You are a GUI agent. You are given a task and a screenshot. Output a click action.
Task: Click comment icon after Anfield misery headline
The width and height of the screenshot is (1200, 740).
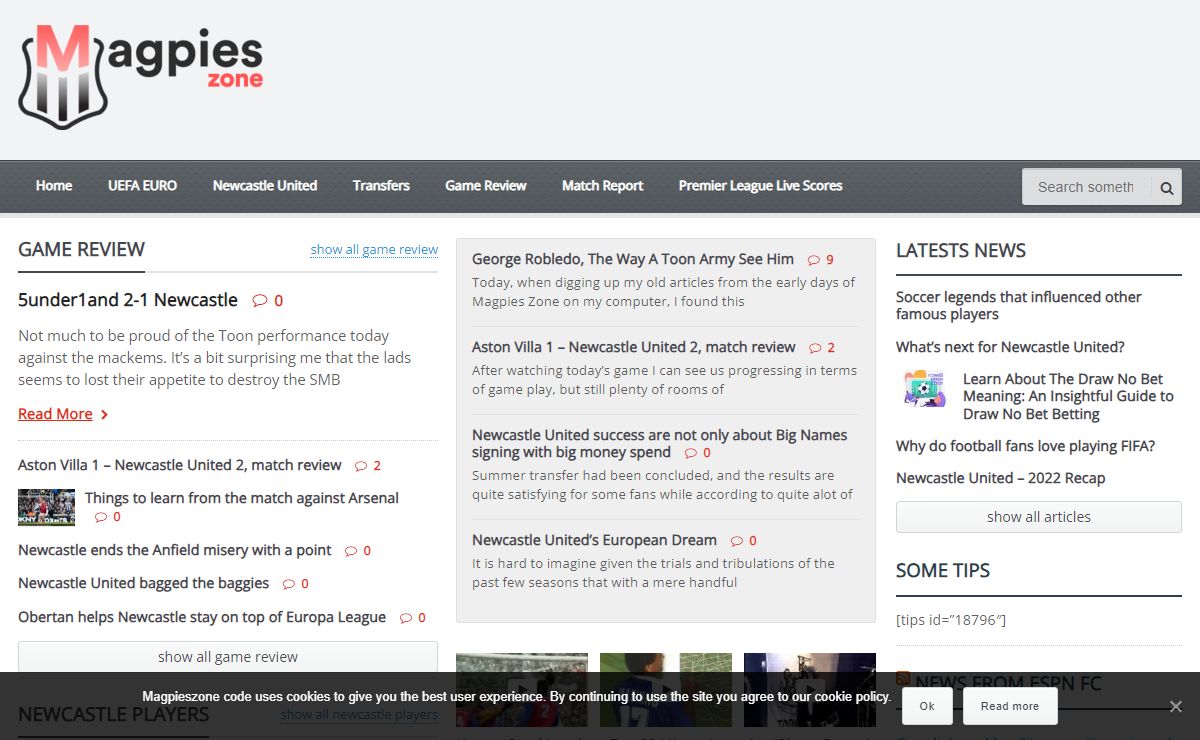point(351,551)
